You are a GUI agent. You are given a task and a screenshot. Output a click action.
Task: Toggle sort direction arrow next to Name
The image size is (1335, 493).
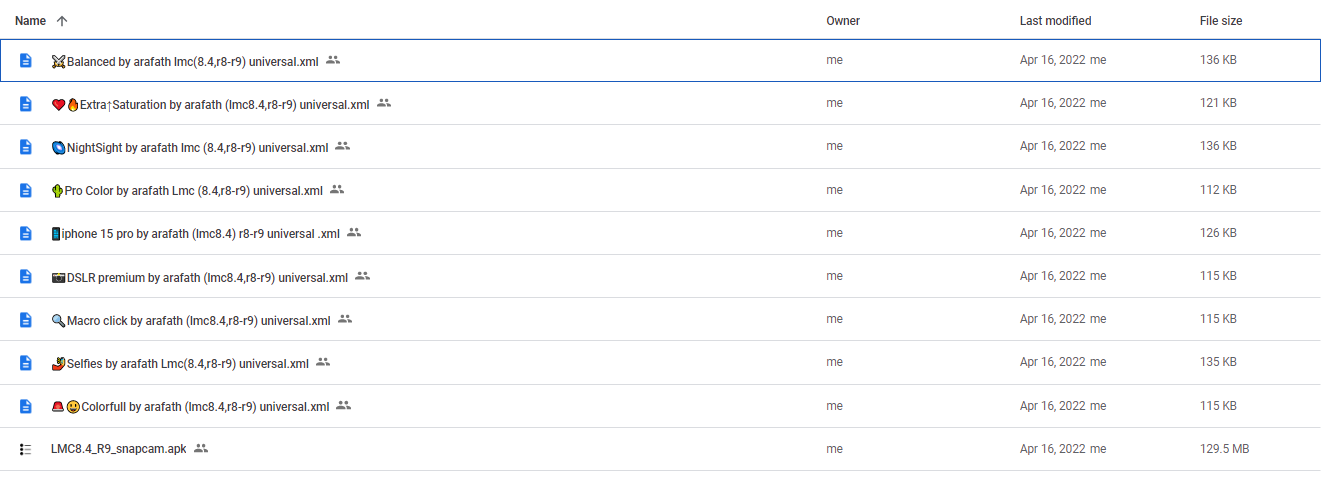pos(62,21)
